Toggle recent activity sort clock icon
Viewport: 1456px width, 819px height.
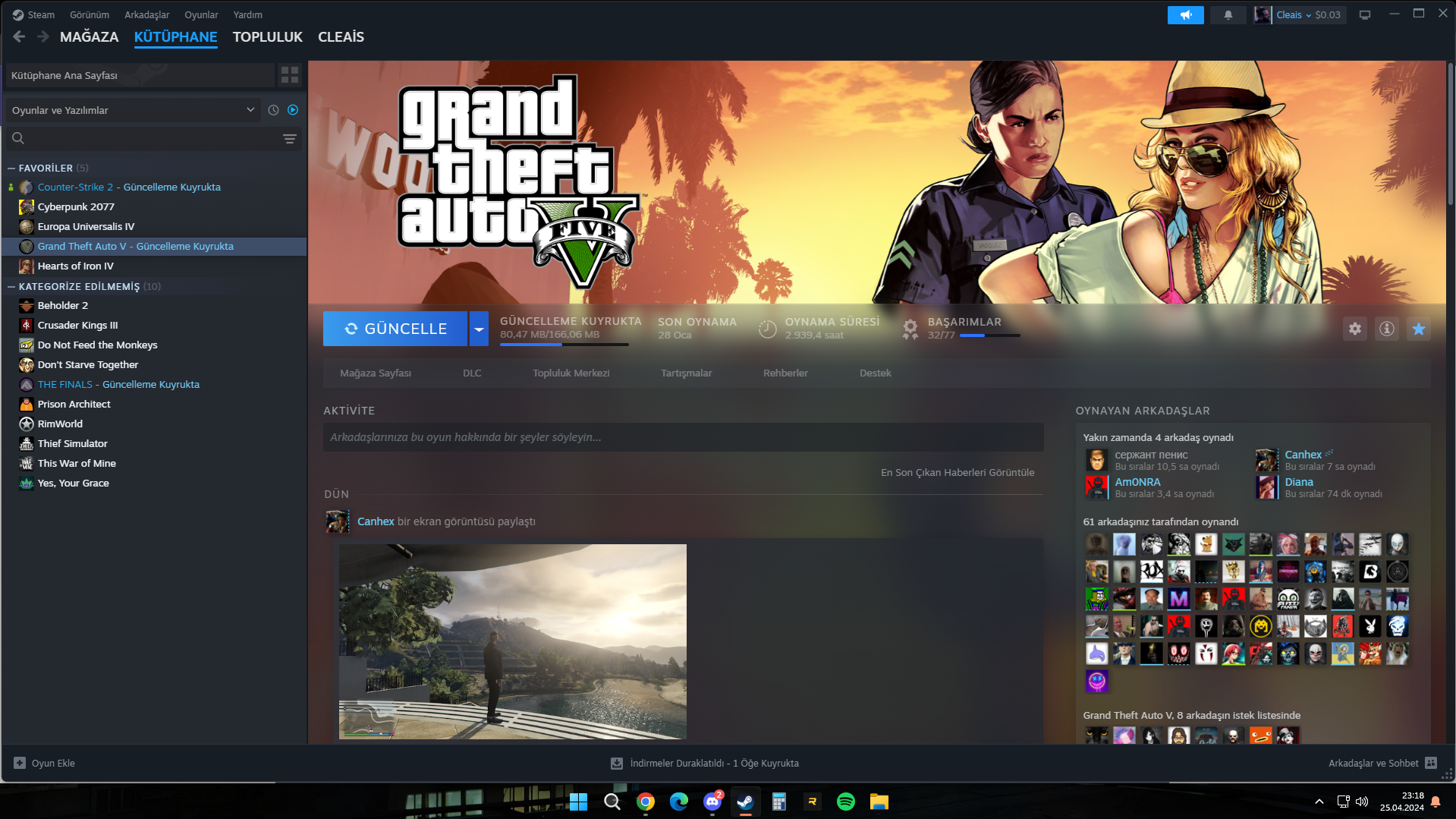pos(274,110)
